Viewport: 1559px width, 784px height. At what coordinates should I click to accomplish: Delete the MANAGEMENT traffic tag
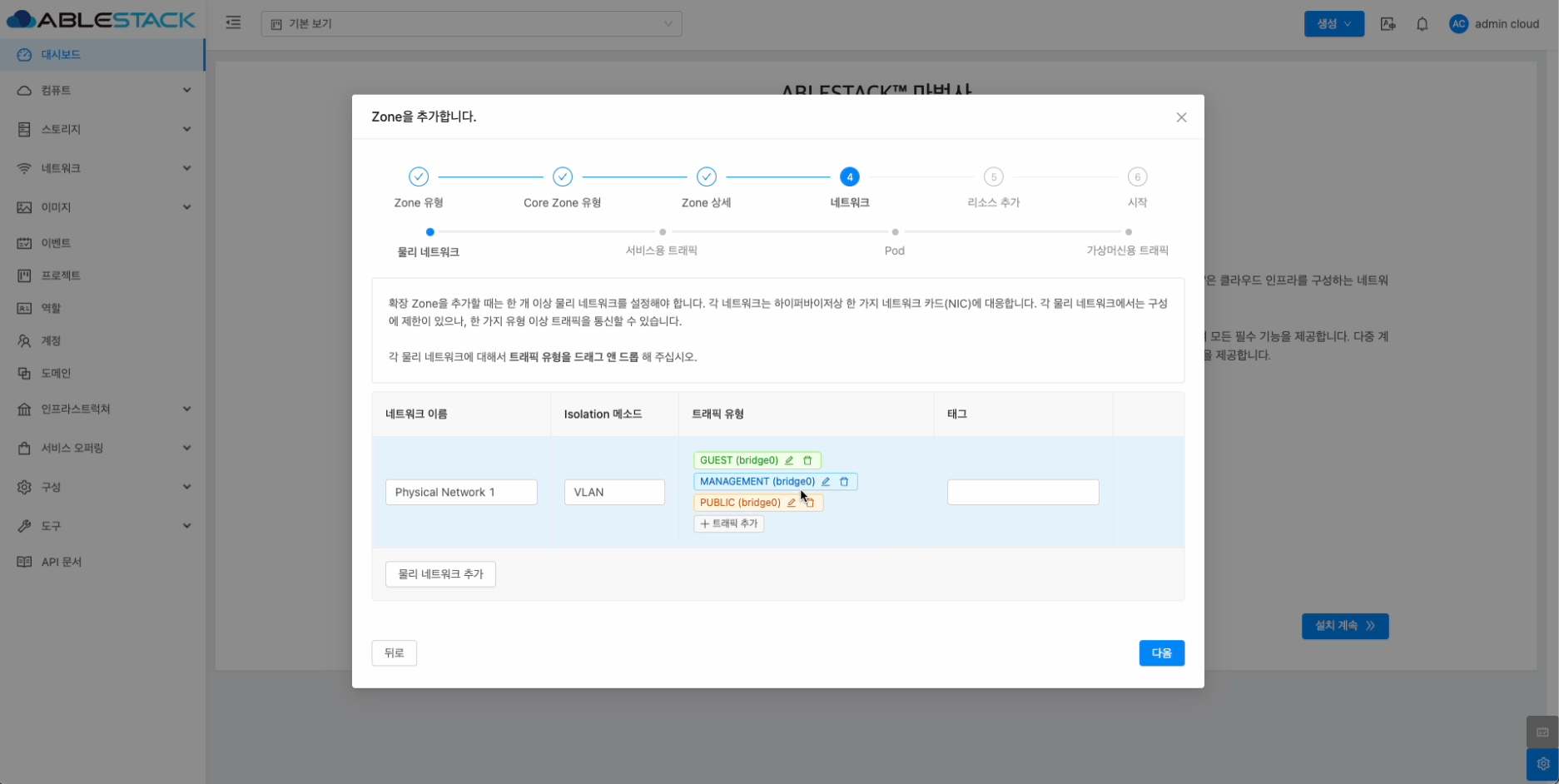(x=844, y=482)
